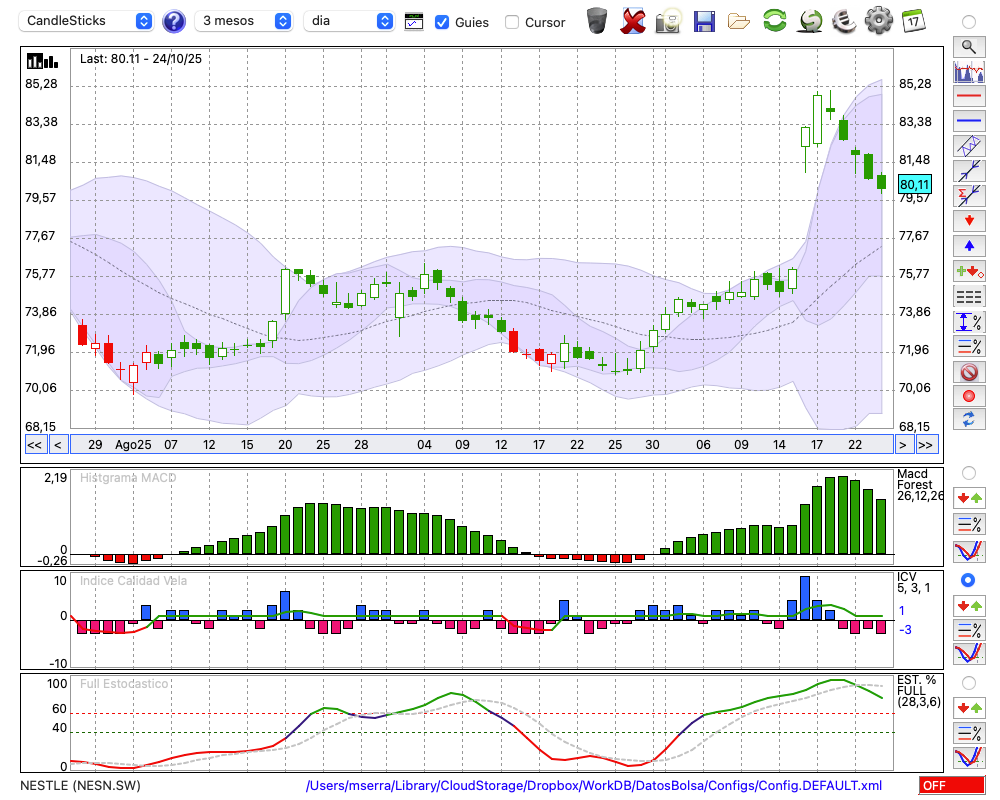Select the blue horizontal line drawing tool
Image resolution: width=1000 pixels, height=800 pixels.
tap(968, 121)
